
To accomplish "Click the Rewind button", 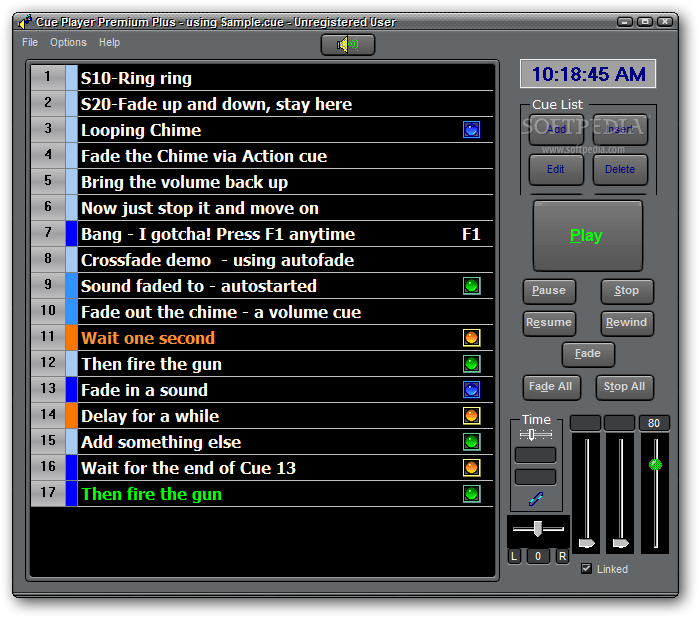I will point(627,323).
